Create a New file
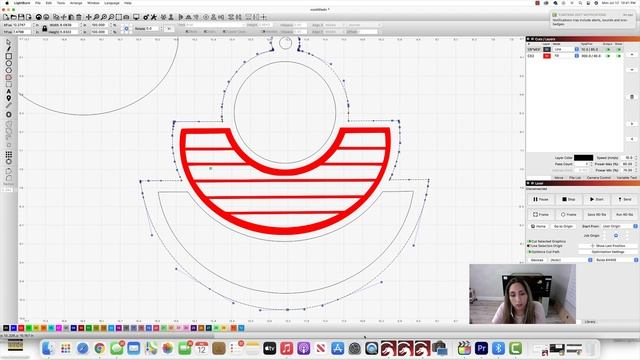 pyautogui.click(x=6, y=17)
